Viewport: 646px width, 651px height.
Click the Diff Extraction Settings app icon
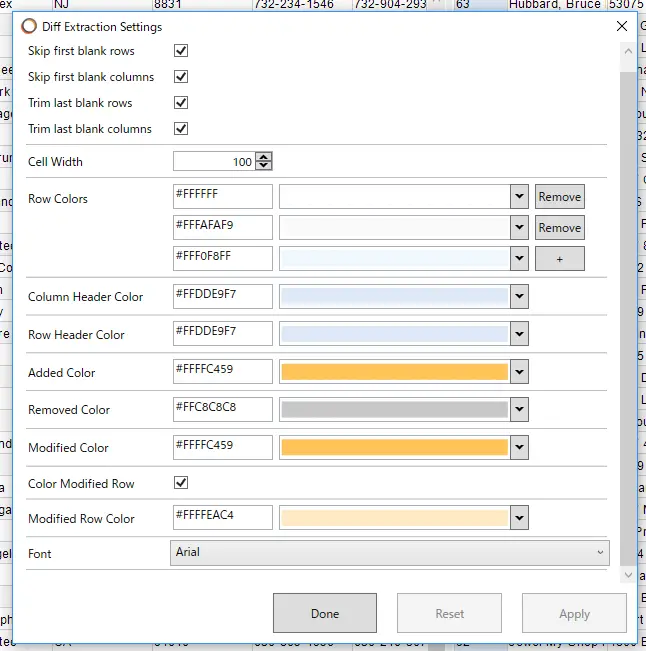click(29, 26)
